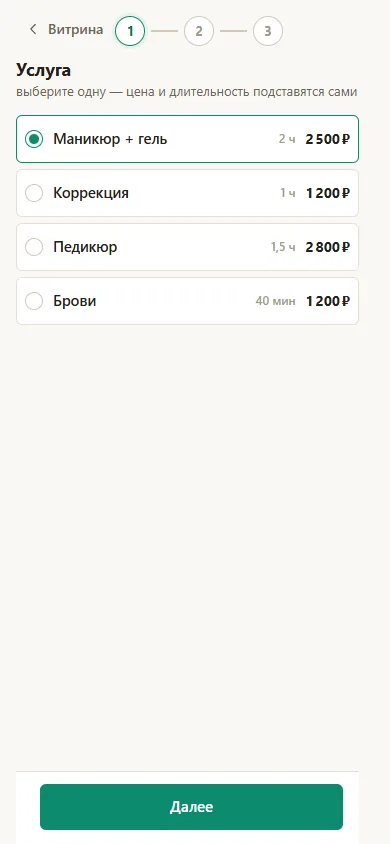
Task: Jump to step 2 in progress indicator
Action: pyautogui.click(x=198, y=31)
